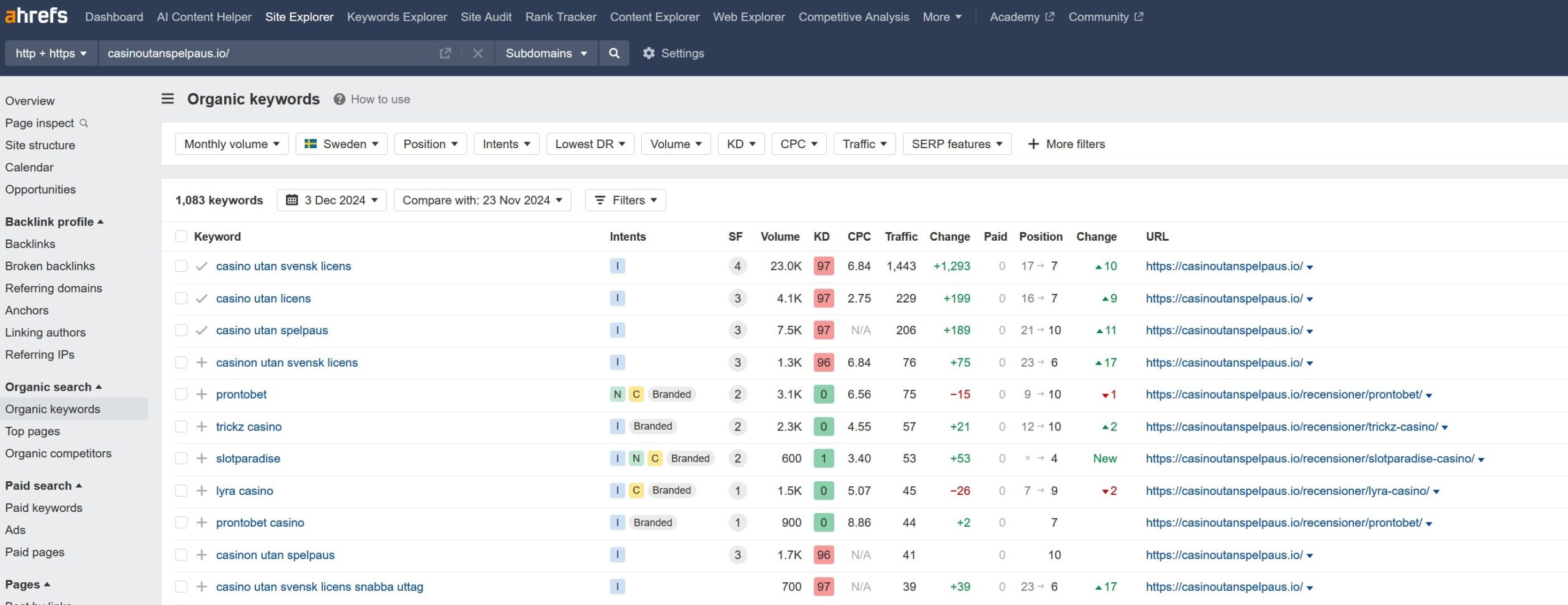Click the Page inspect magnifier icon

84,123
